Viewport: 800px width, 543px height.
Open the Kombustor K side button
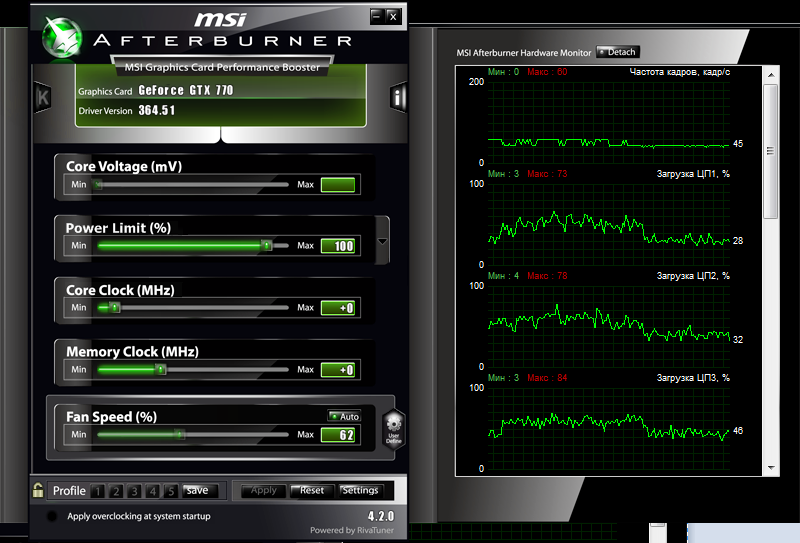pos(42,97)
